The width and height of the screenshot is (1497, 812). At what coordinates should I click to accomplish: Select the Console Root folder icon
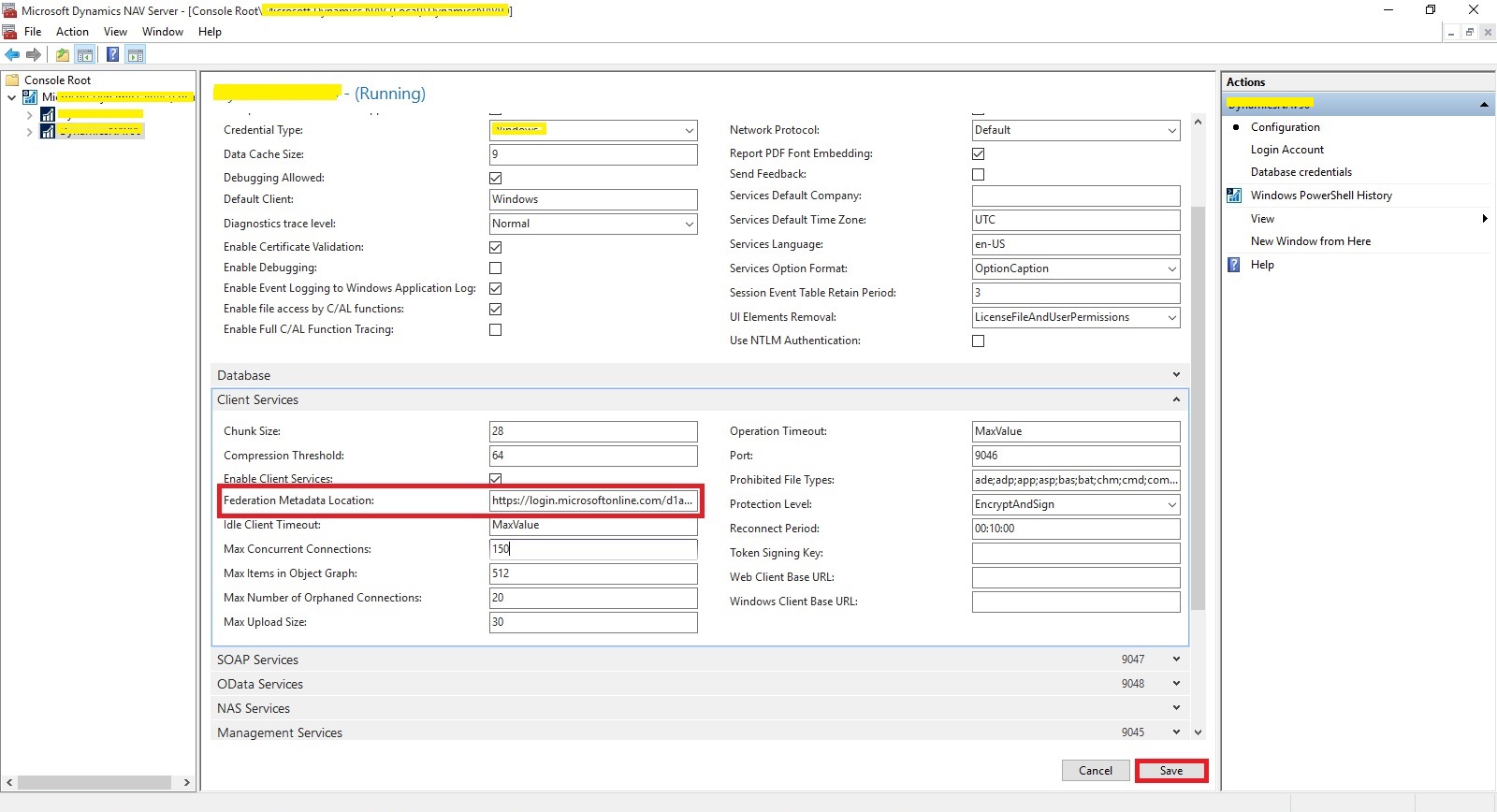click(x=13, y=80)
